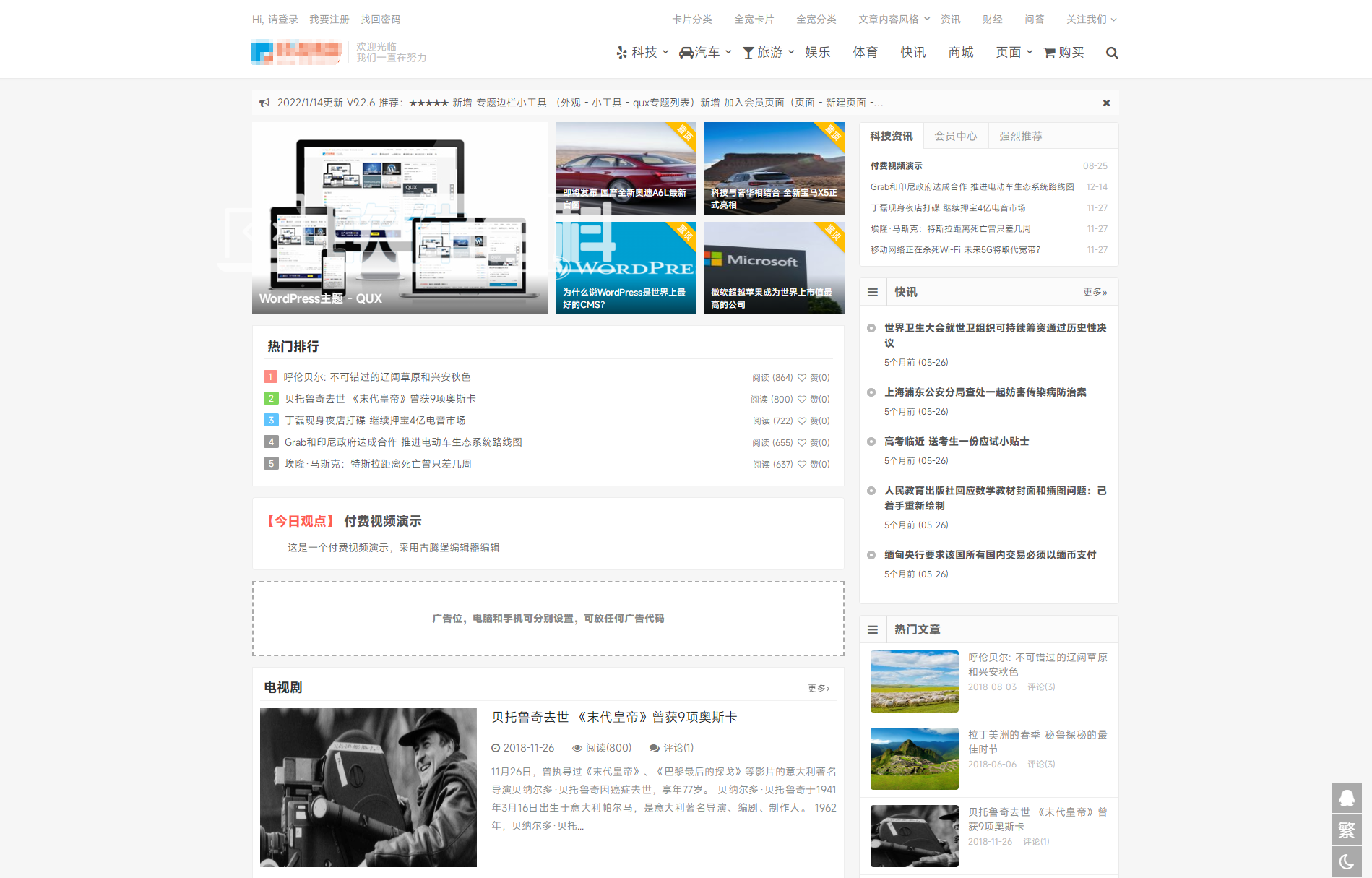Switch to the 会员中心 tab
The image size is (1372, 878).
tap(955, 136)
